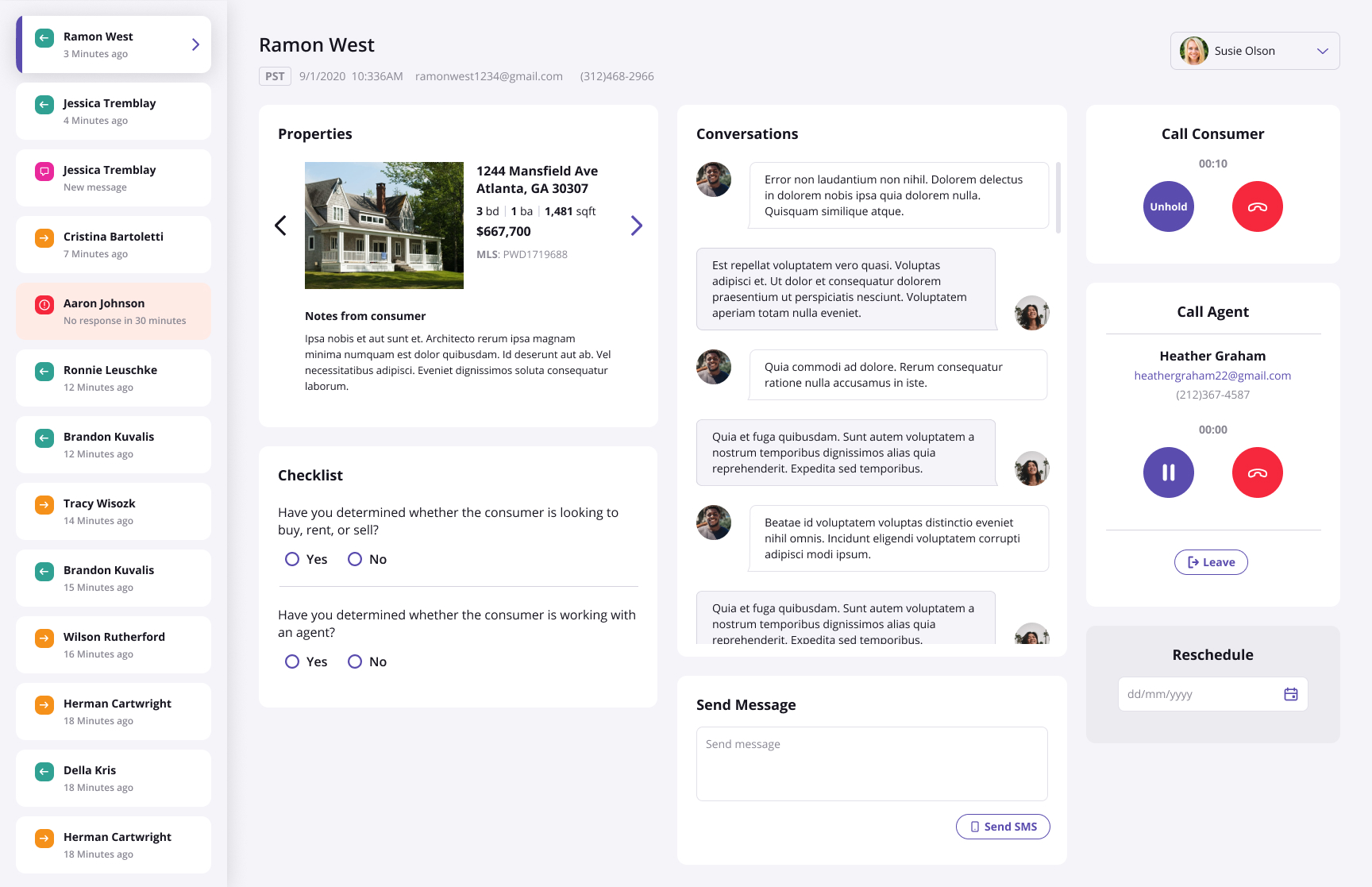
Task: End the consumer call with red hang-up button
Action: coord(1257,206)
